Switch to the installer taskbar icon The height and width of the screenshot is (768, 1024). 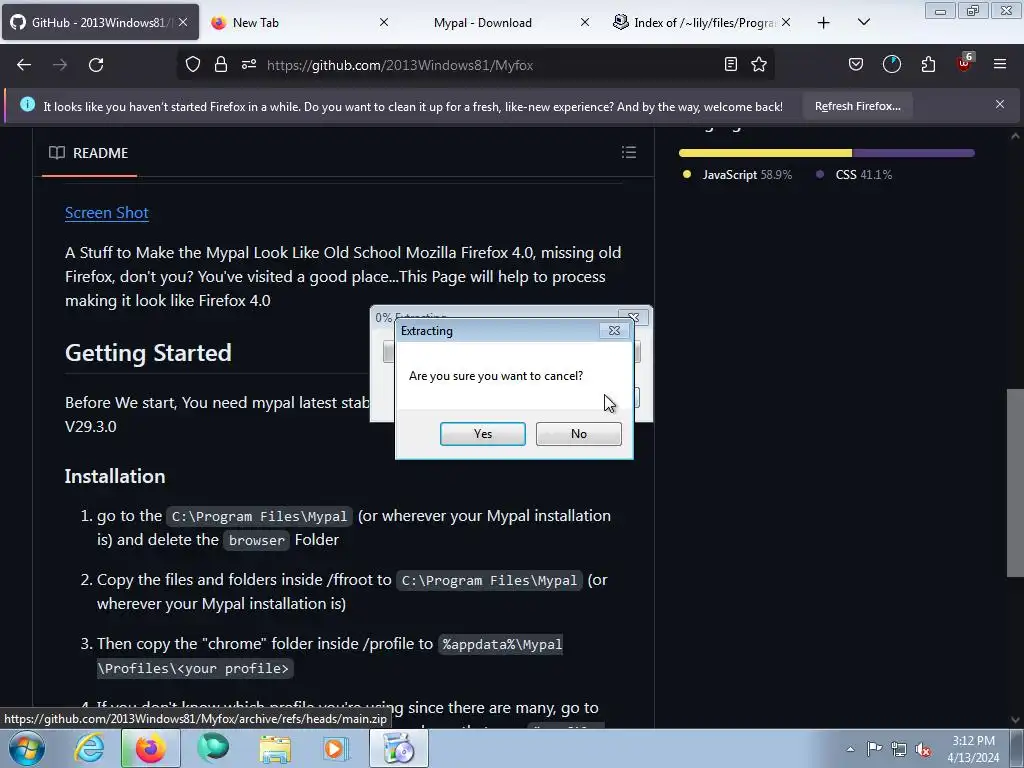pyautogui.click(x=399, y=748)
